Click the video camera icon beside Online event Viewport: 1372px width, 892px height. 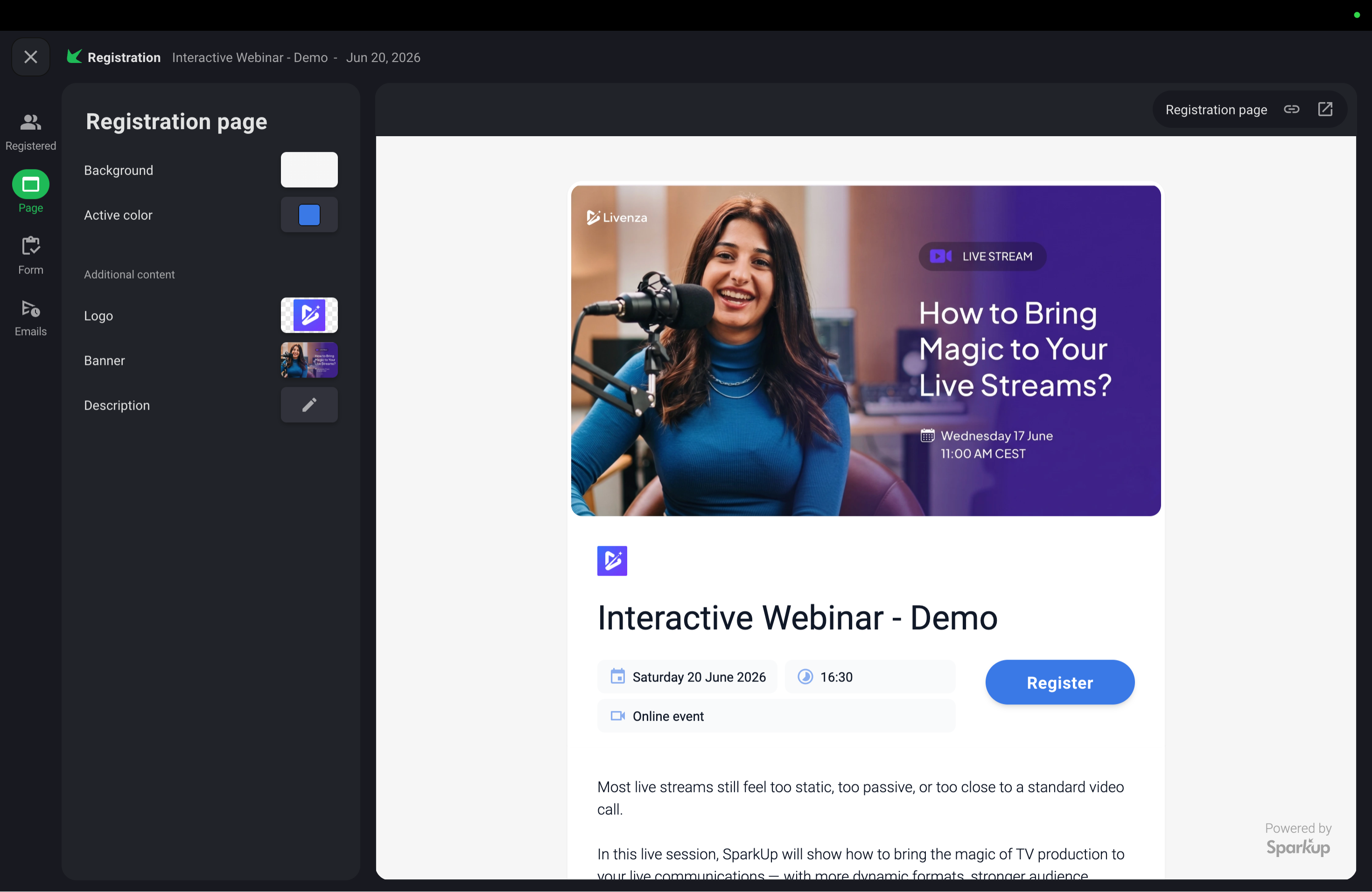pyautogui.click(x=617, y=716)
